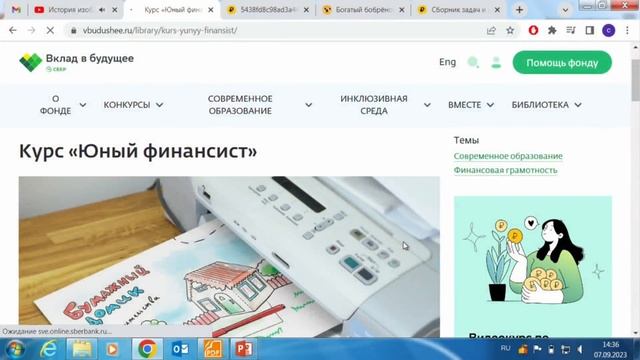Click the site lock security icon
The height and width of the screenshot is (360, 640).
point(73,31)
